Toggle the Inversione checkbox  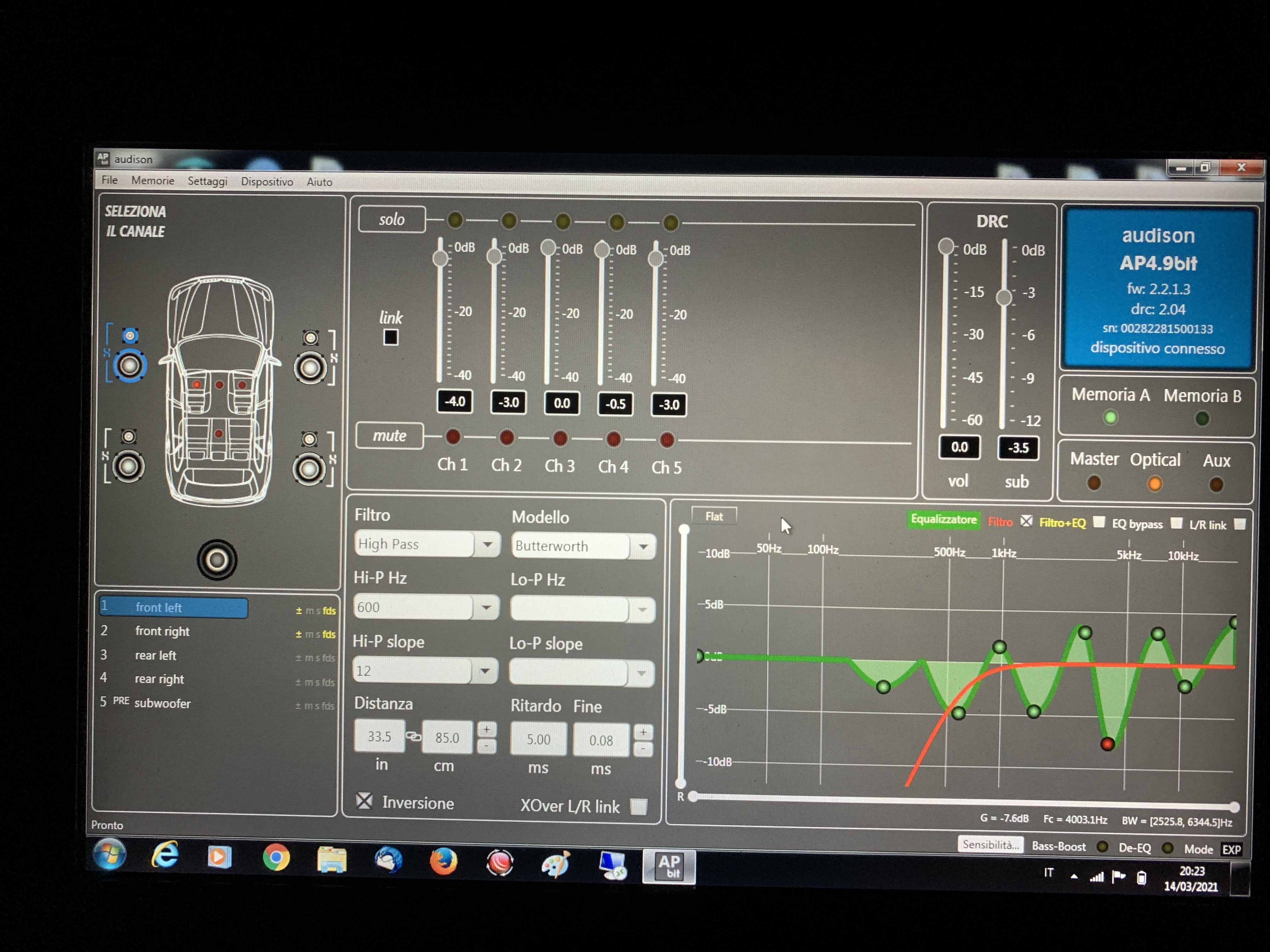click(364, 801)
